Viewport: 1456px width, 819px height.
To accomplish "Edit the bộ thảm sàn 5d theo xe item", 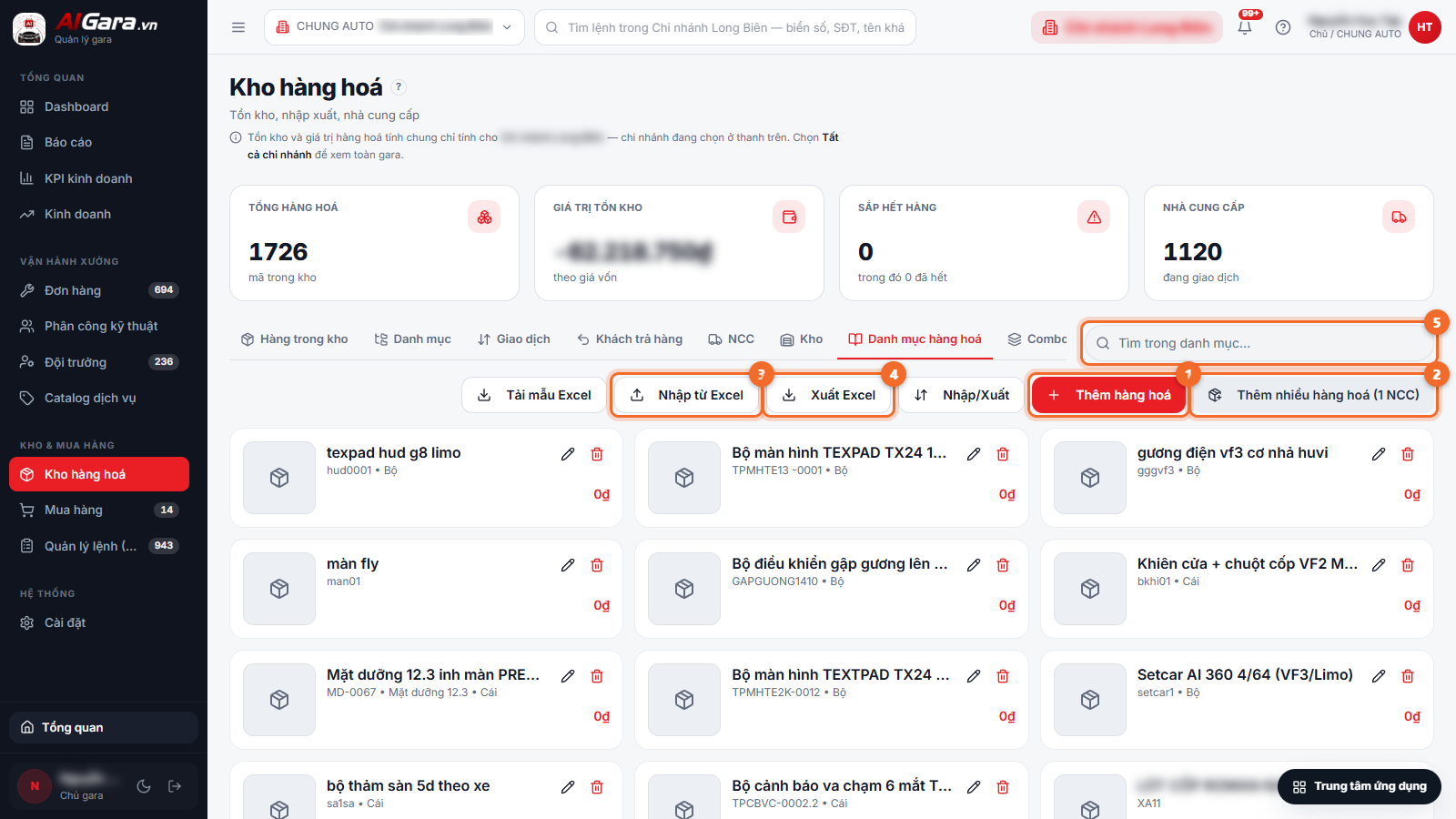I will click(x=568, y=786).
